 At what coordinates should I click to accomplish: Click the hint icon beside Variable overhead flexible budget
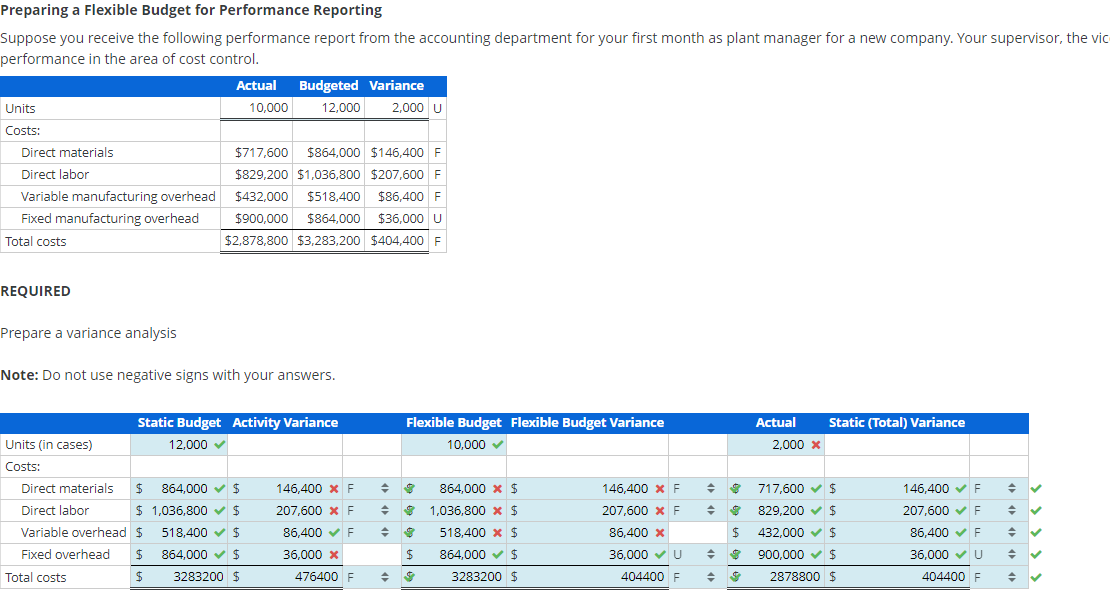coord(409,532)
